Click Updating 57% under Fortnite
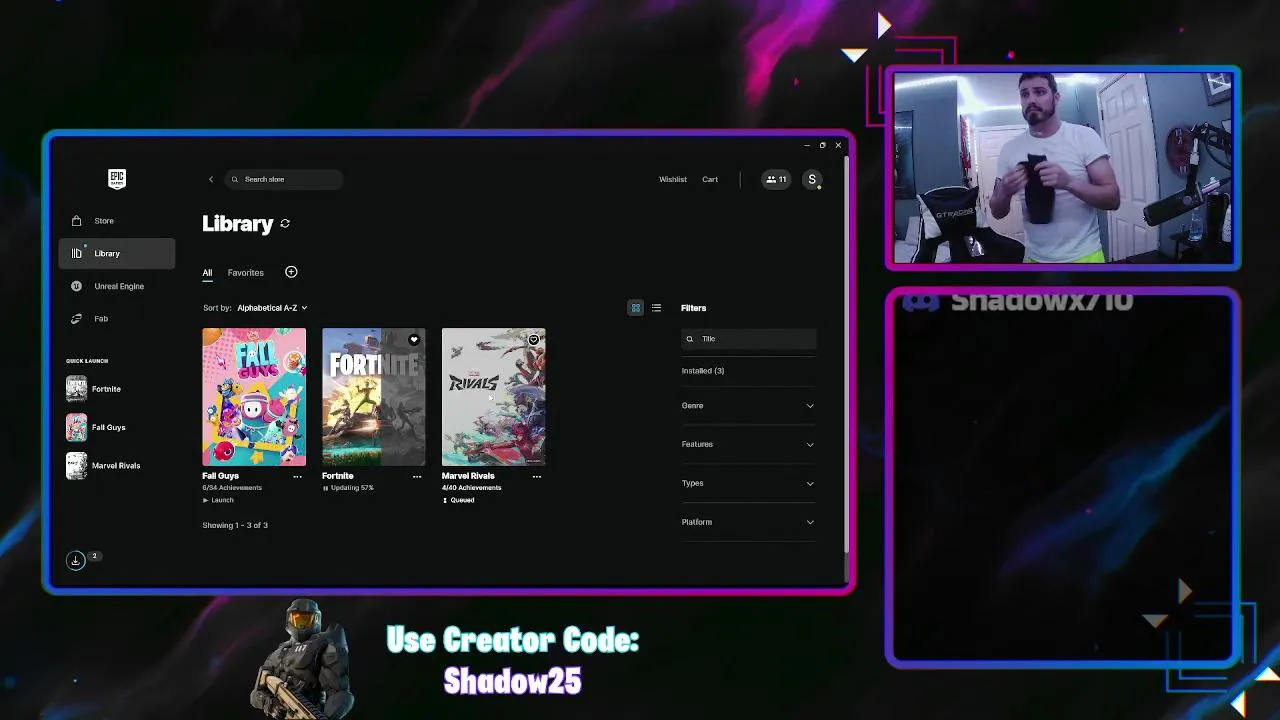This screenshot has height=720, width=1280. [x=348, y=488]
